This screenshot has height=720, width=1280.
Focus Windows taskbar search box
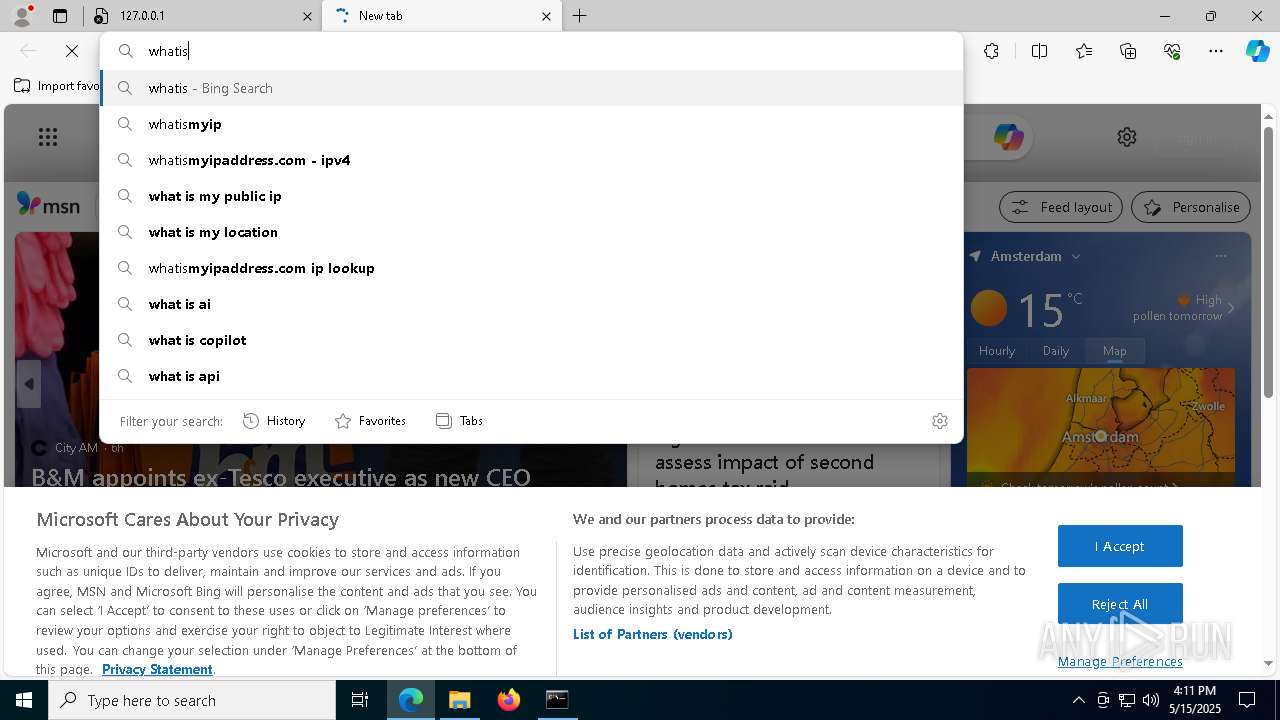192,700
